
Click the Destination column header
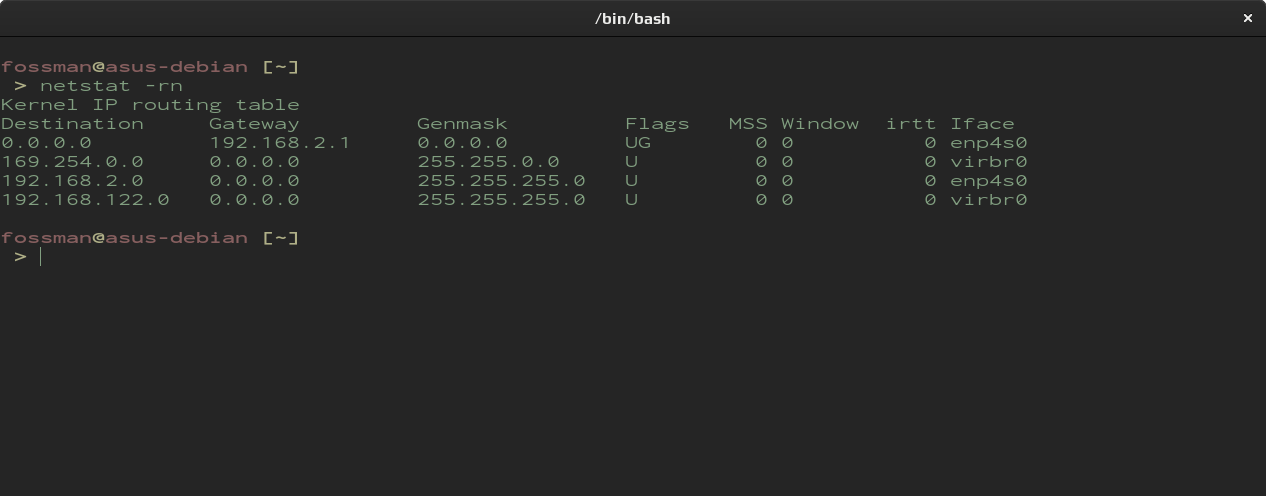coord(72,124)
